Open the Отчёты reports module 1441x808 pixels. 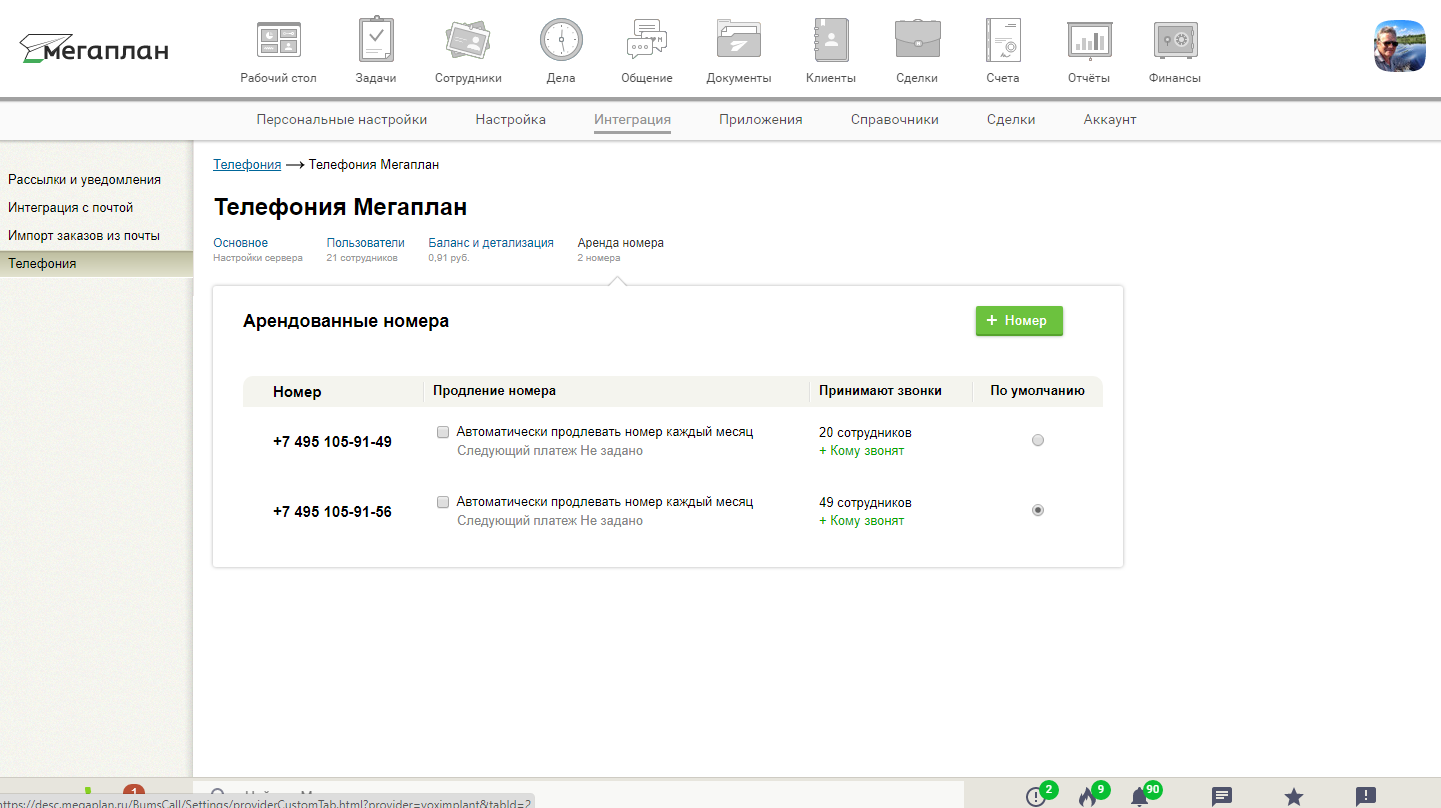[1090, 40]
